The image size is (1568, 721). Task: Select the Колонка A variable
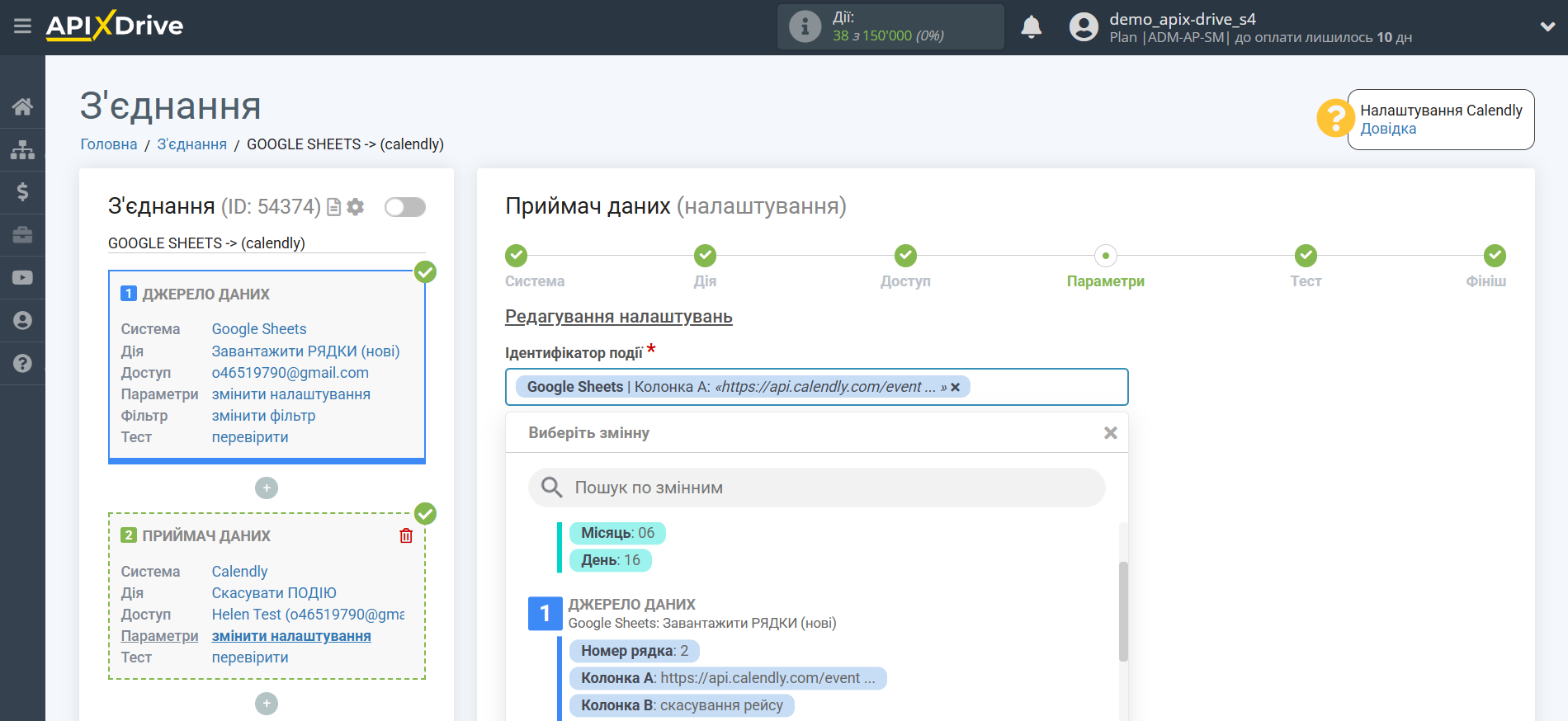728,678
